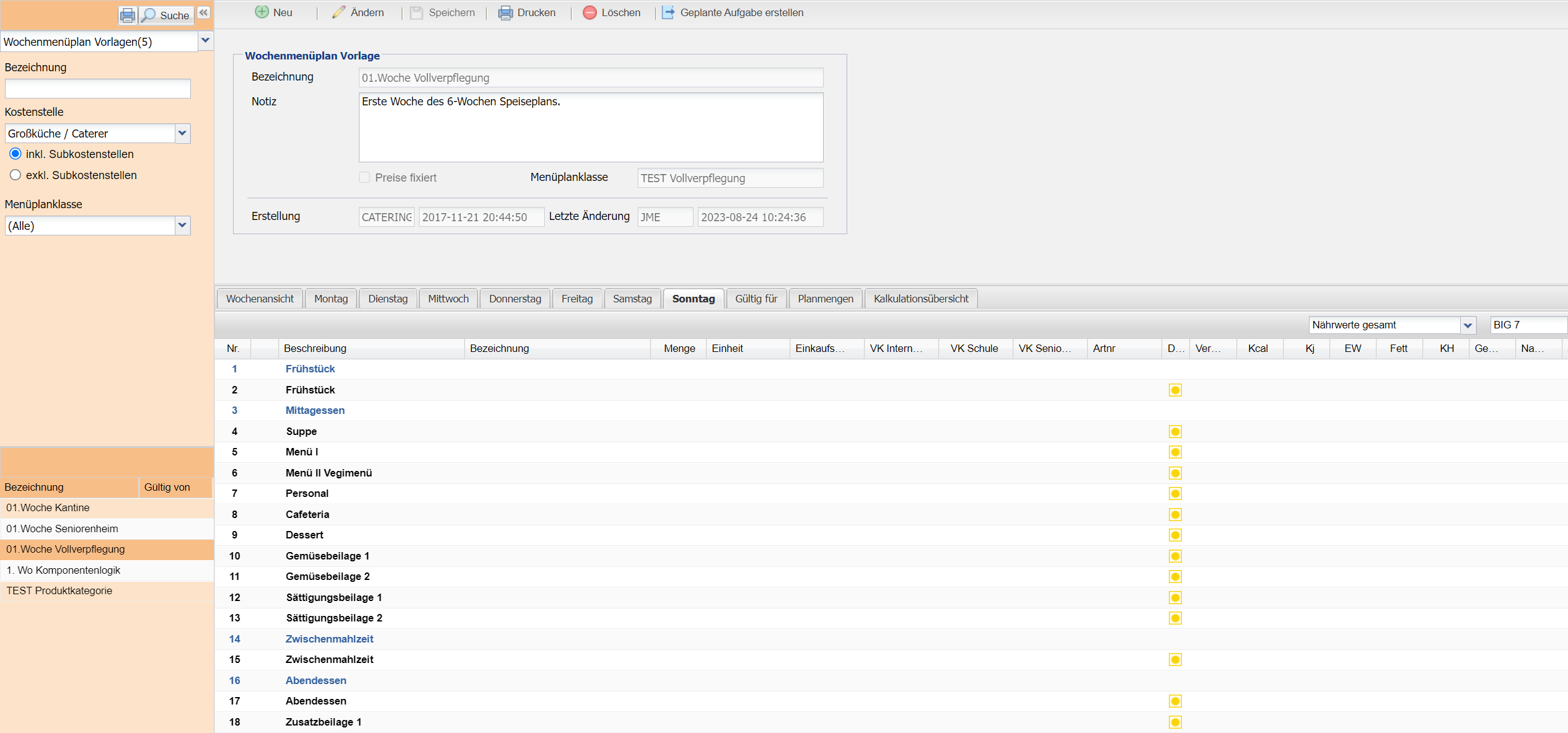This screenshot has height=733, width=1568.
Task: Click the yellow marker icon in Suppe row
Action: (x=1174, y=431)
